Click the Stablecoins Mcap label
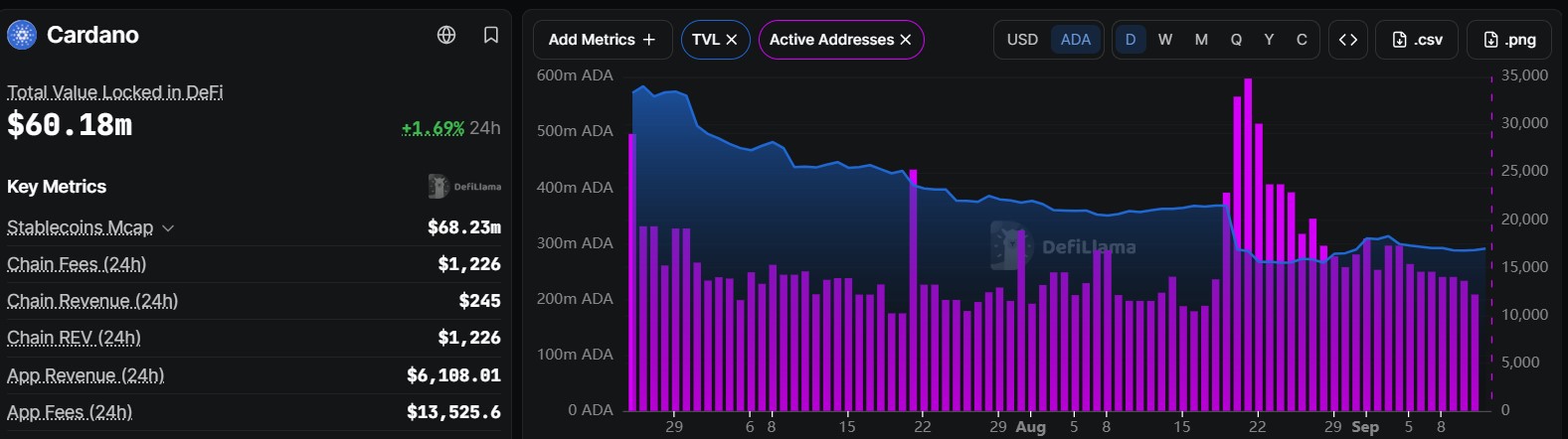 click(x=80, y=227)
